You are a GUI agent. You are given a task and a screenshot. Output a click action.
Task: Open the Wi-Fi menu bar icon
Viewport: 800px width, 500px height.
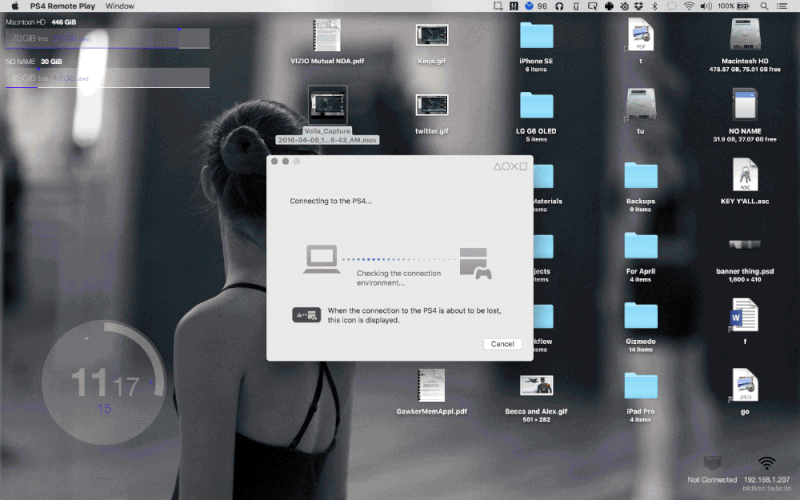(688, 6)
